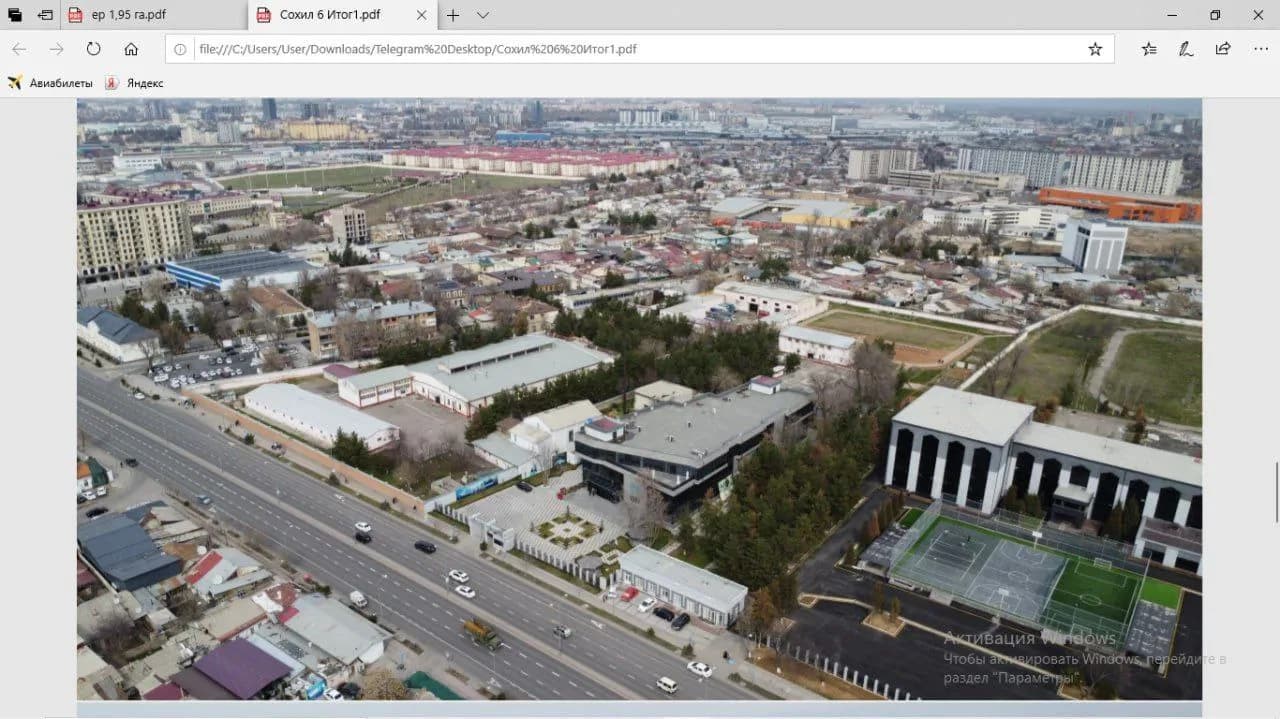Show site information for the file URL

point(181,49)
